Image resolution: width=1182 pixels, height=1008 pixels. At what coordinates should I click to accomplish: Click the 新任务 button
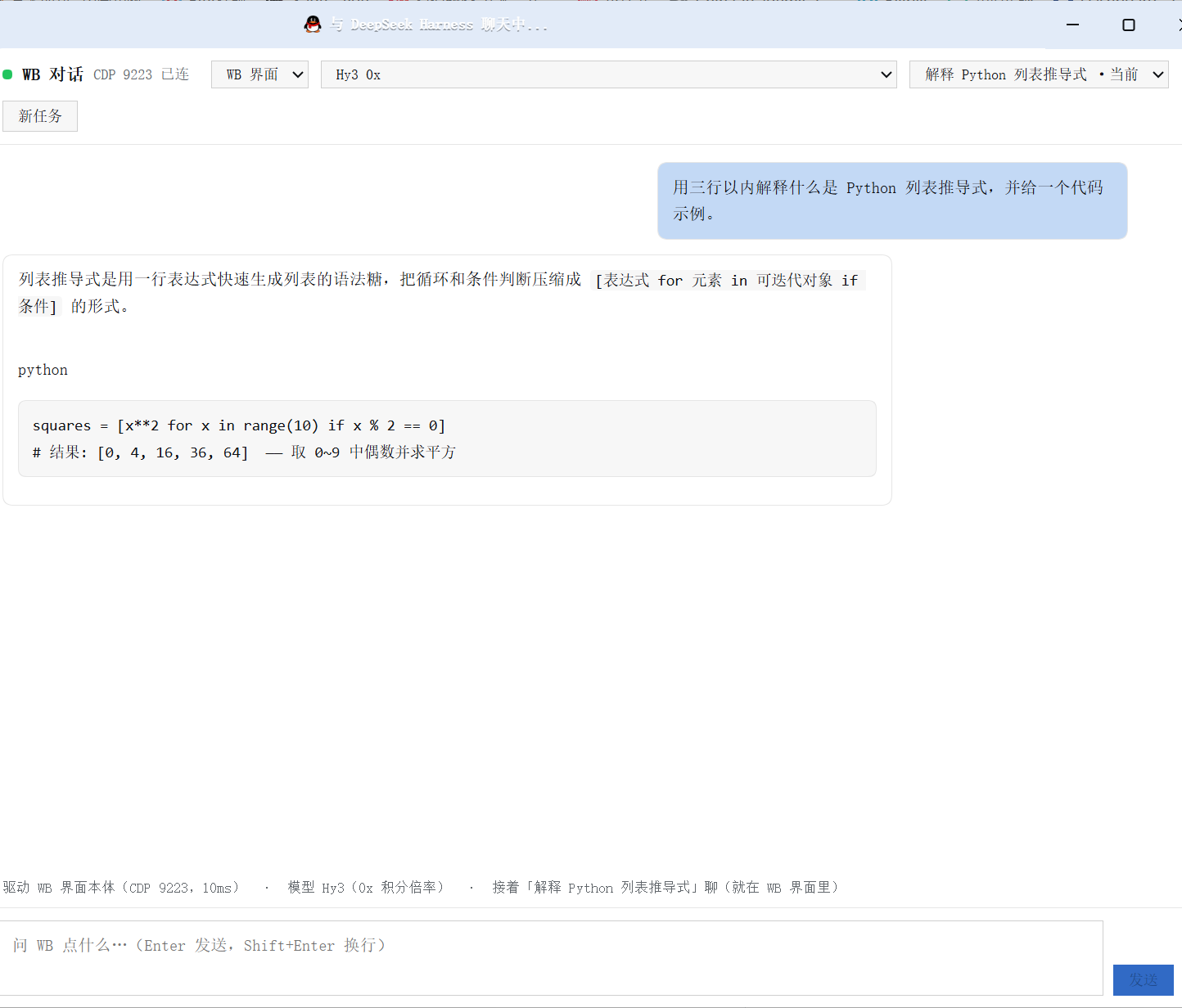[x=40, y=116]
